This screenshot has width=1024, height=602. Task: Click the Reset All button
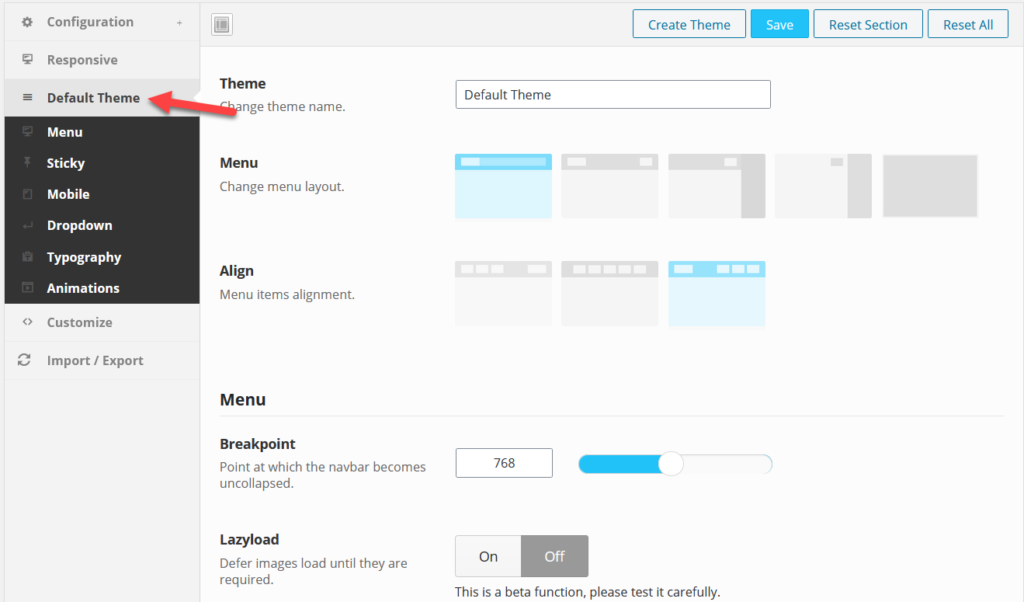pos(968,24)
